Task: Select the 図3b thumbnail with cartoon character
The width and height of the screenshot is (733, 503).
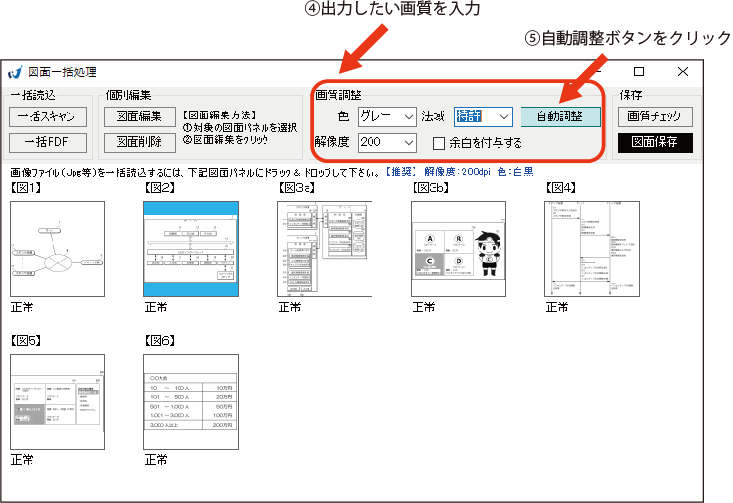Action: (x=459, y=248)
